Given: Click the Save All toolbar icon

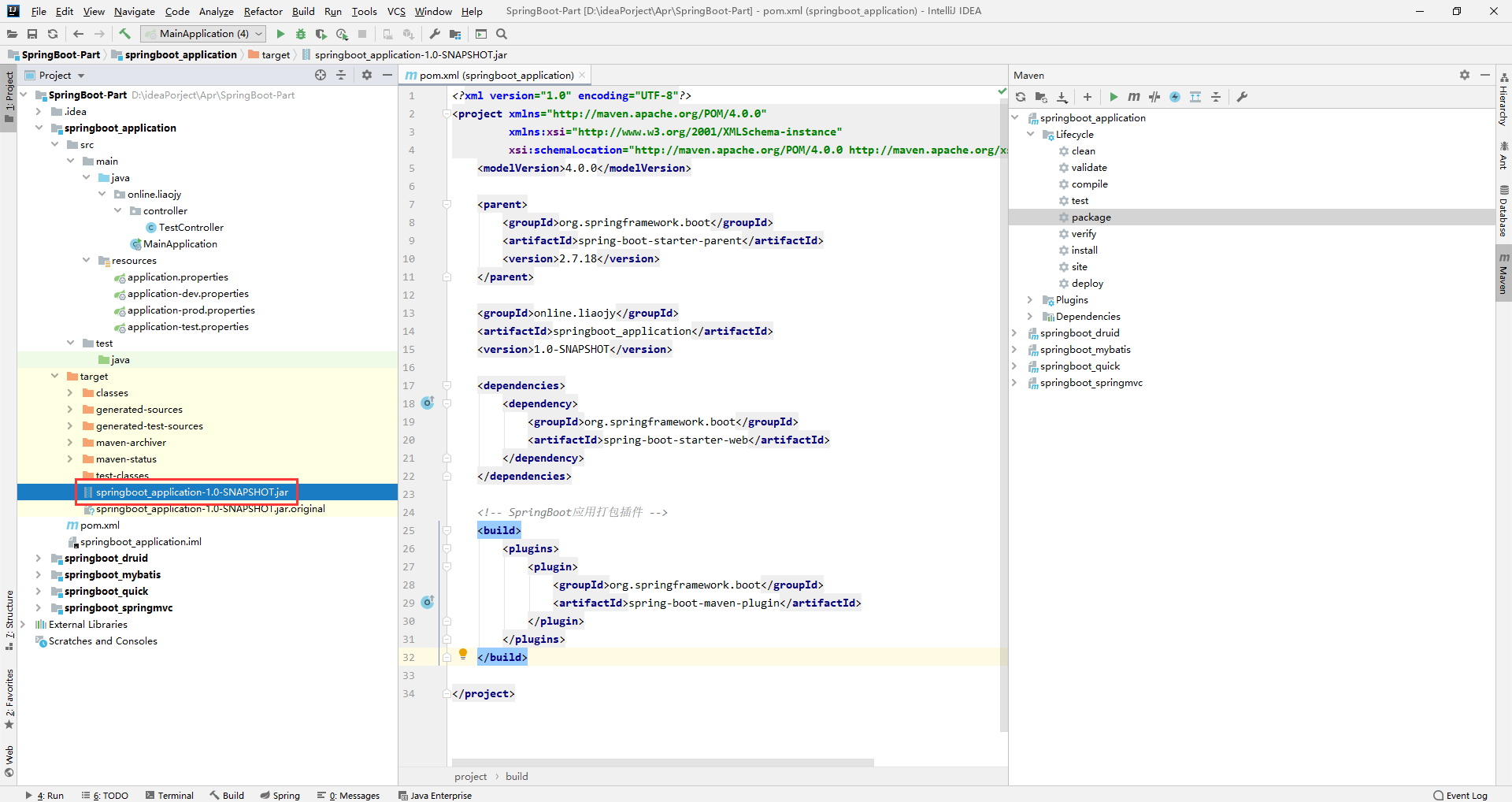Looking at the screenshot, I should pos(32,34).
